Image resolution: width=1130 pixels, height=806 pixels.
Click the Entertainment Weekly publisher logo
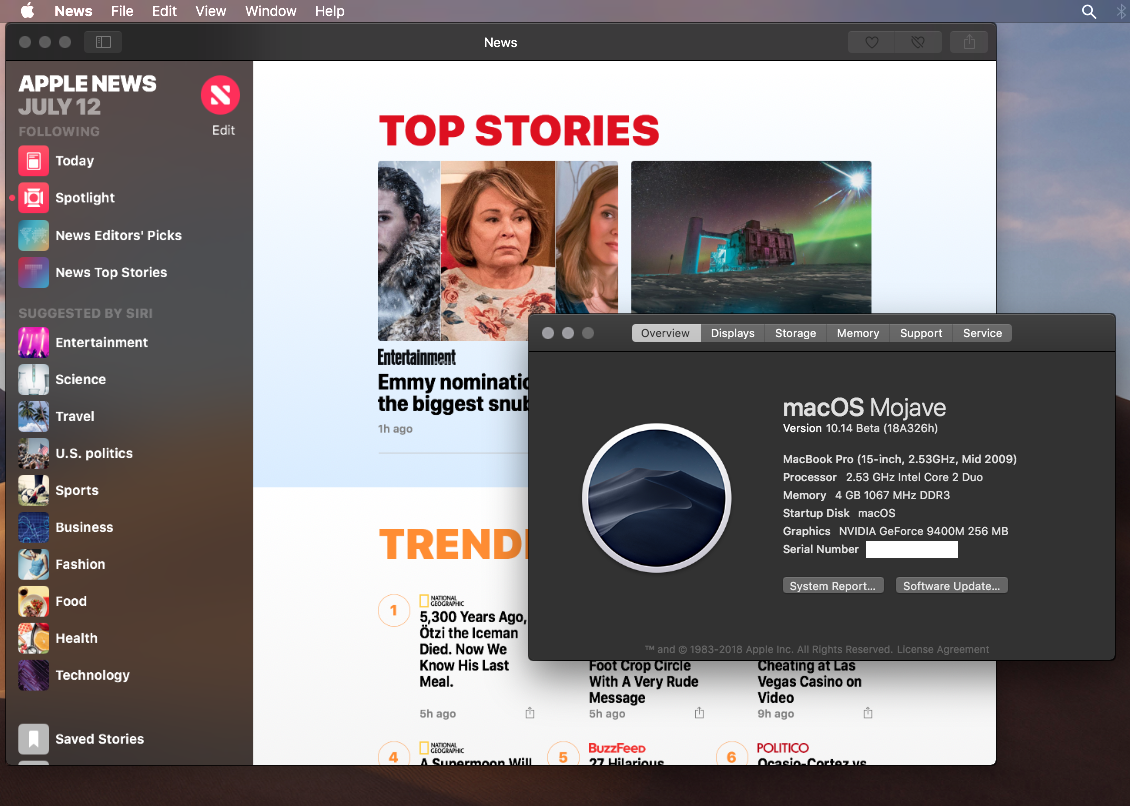coord(417,358)
